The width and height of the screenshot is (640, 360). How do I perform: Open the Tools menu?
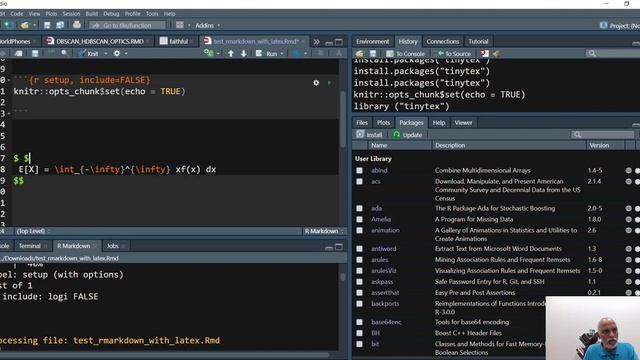pos(152,14)
